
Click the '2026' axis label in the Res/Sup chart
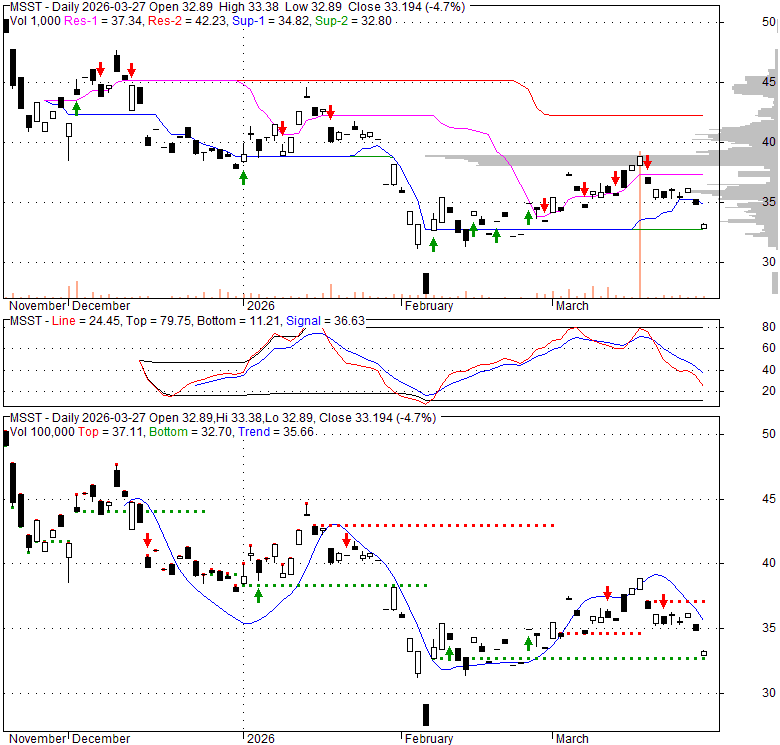[261, 305]
